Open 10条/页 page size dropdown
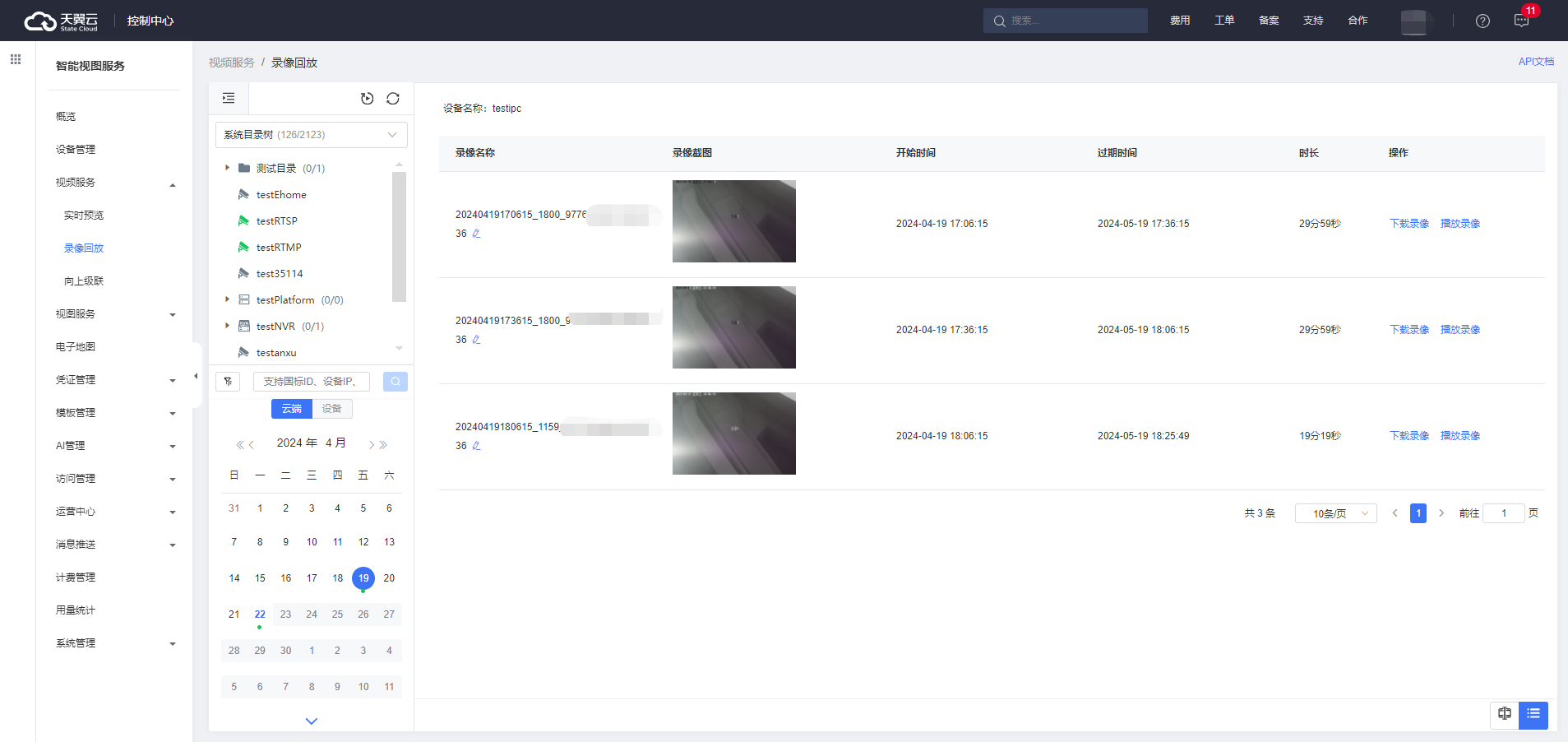 point(1335,513)
